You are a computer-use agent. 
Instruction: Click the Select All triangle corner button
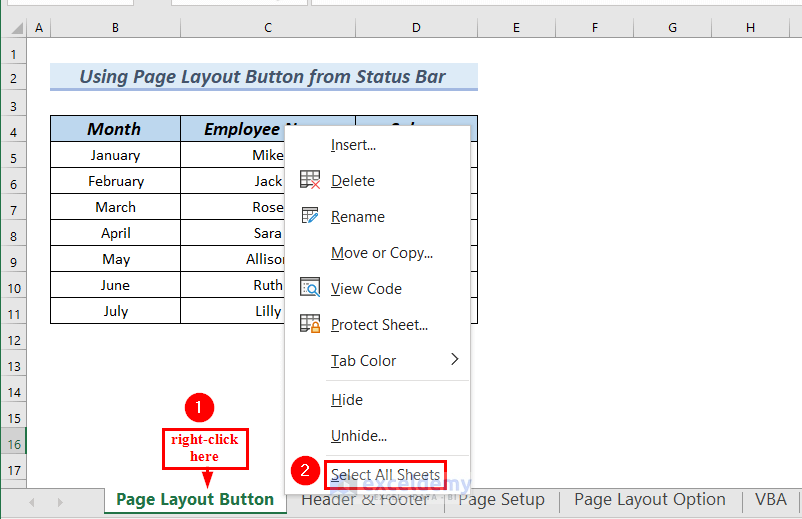pos(17,28)
